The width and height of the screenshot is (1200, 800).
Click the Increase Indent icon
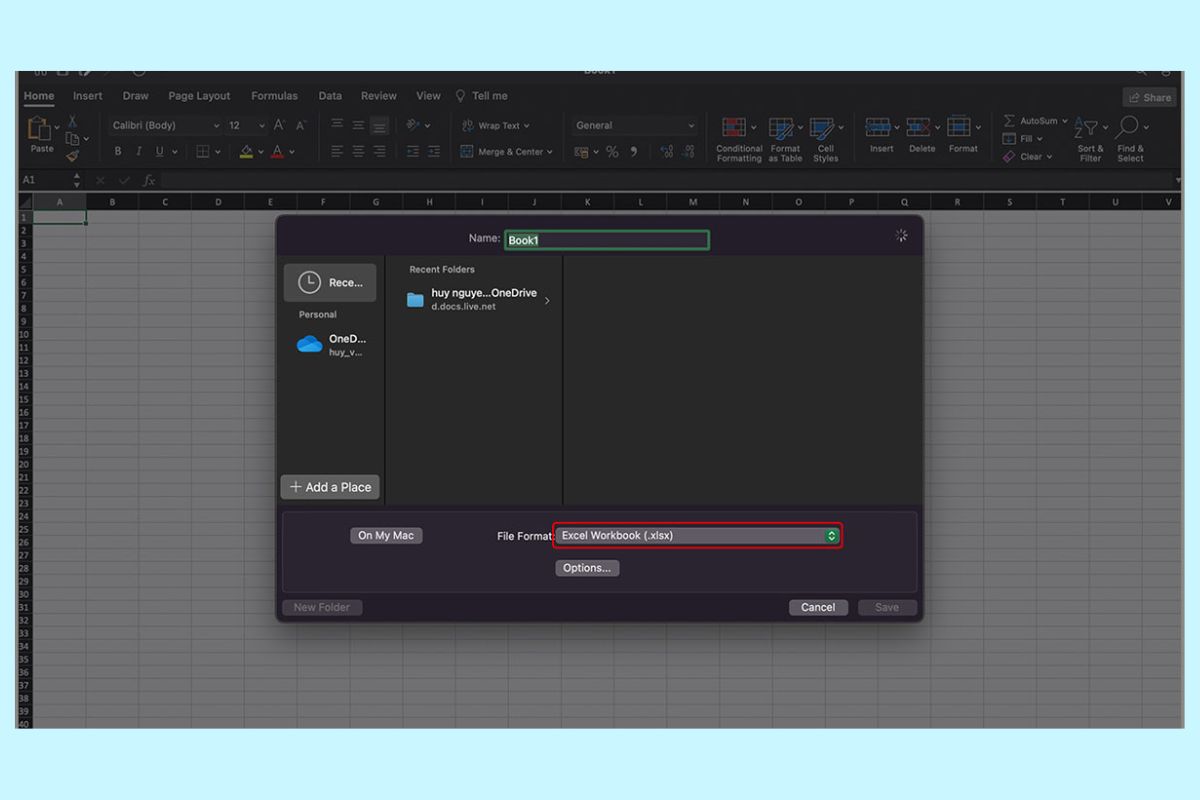pos(434,152)
